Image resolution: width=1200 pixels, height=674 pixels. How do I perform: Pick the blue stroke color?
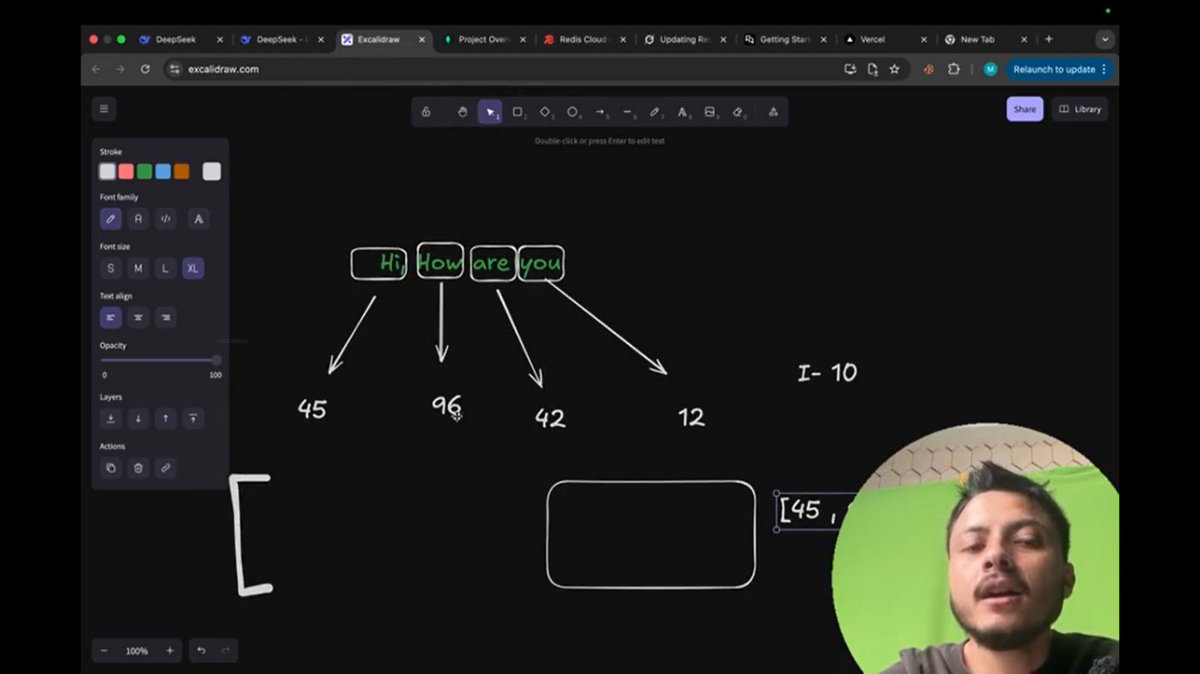coord(163,171)
